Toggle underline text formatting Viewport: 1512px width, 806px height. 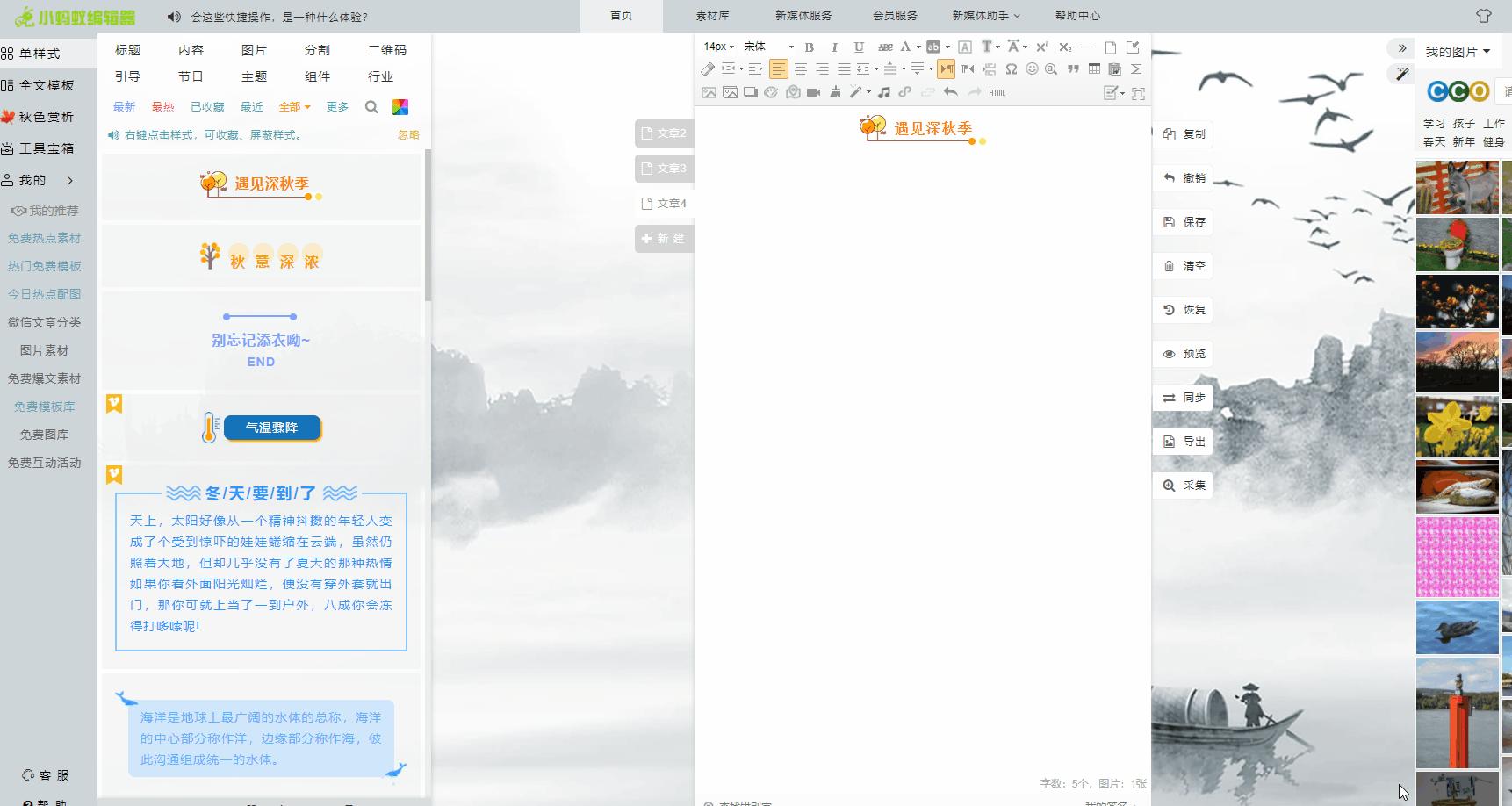click(859, 47)
